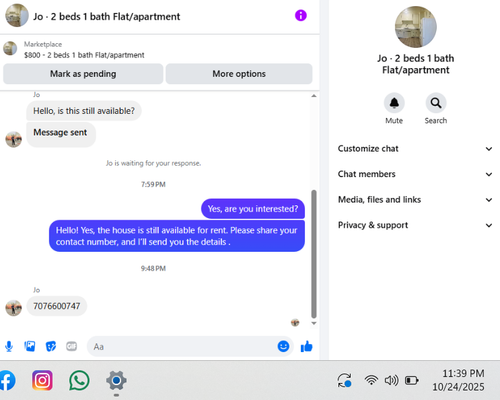This screenshot has width=500, height=400.
Task: Search in conversation magnifier icon
Action: (x=436, y=103)
